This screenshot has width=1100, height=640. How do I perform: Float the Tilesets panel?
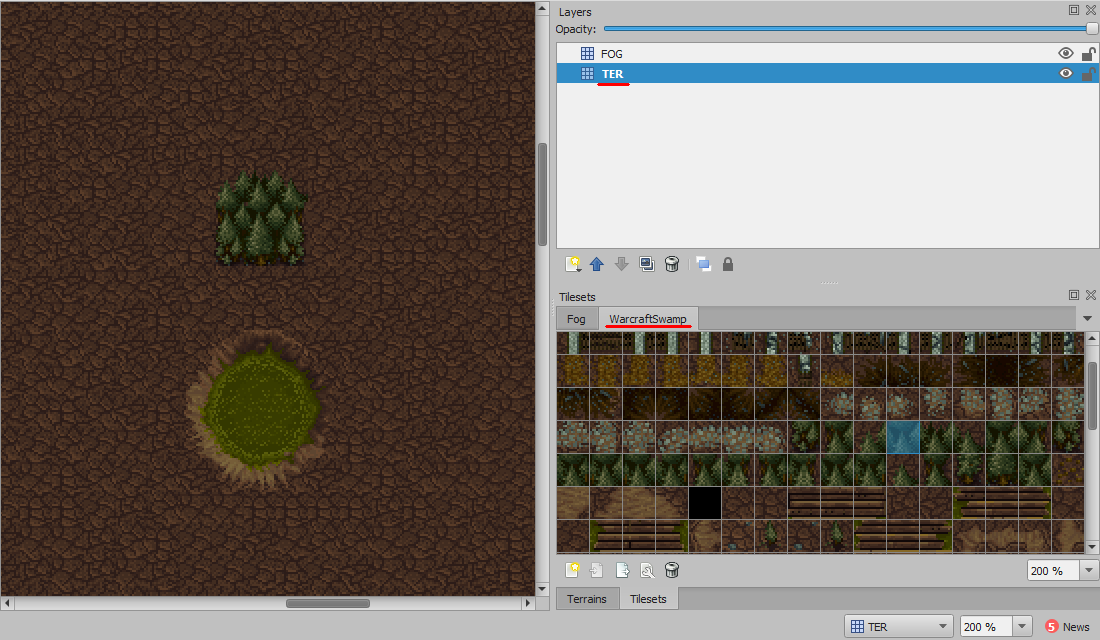click(x=1074, y=295)
